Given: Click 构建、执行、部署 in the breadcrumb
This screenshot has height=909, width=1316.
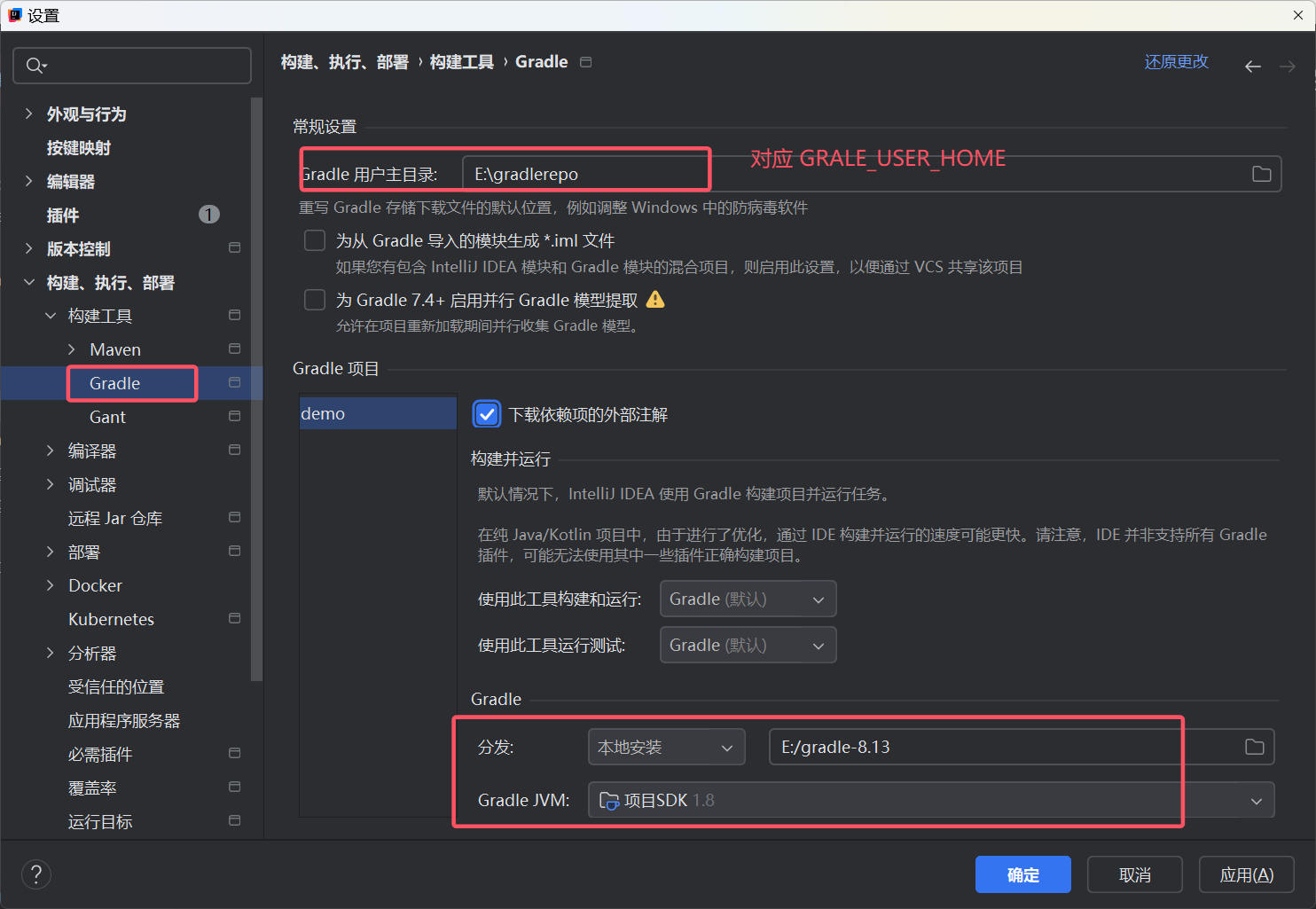Looking at the screenshot, I should 345,62.
